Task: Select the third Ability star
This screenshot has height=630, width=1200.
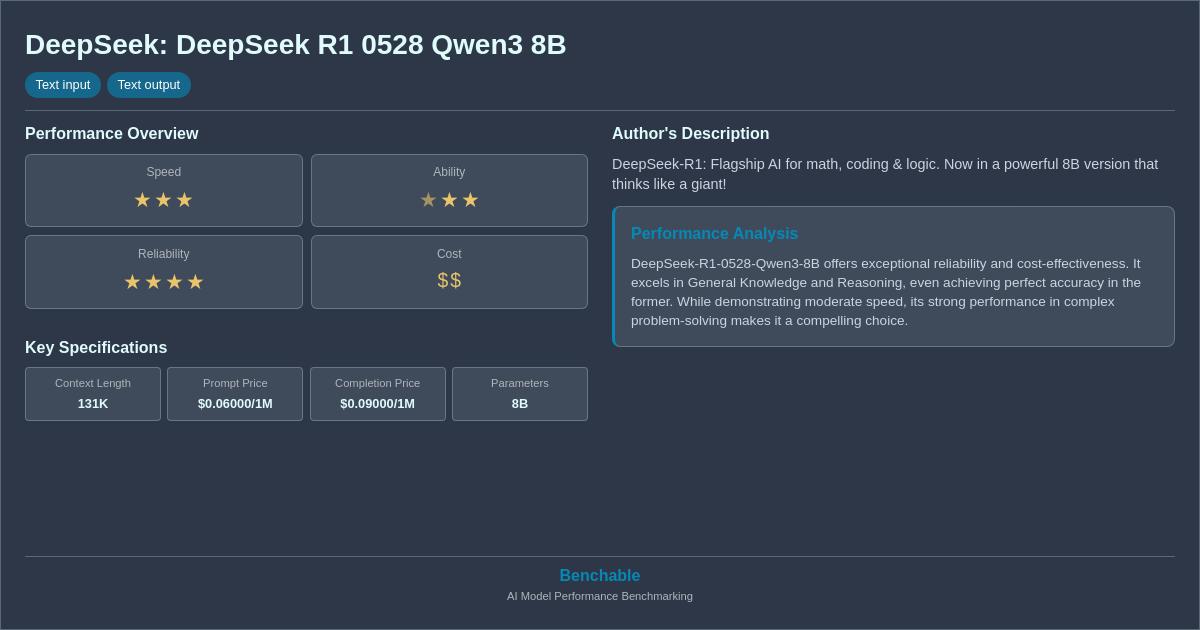Action: [470, 199]
